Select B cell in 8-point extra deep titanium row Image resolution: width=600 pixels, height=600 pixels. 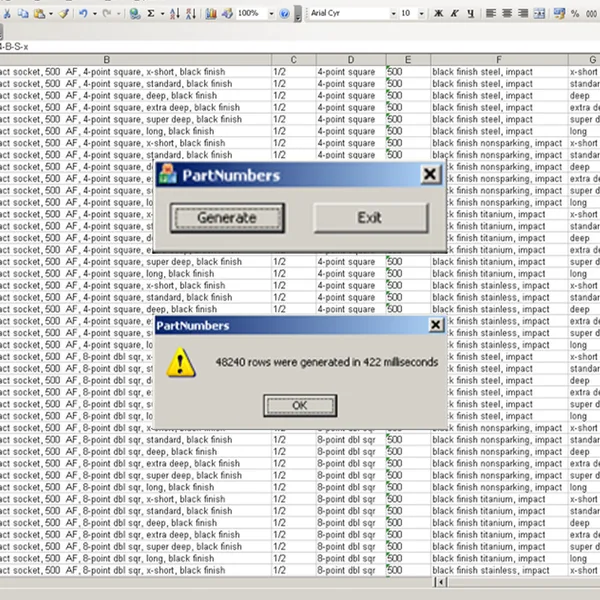point(135,535)
